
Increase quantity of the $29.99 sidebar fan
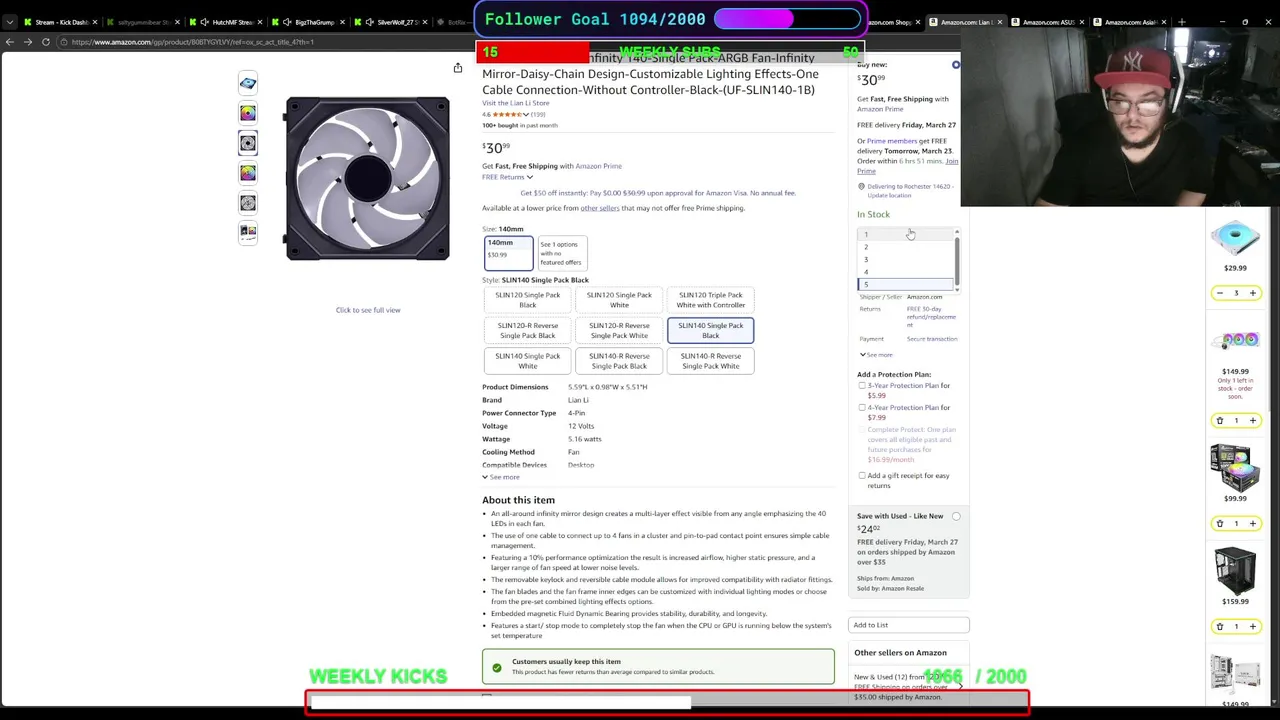pos(1252,293)
